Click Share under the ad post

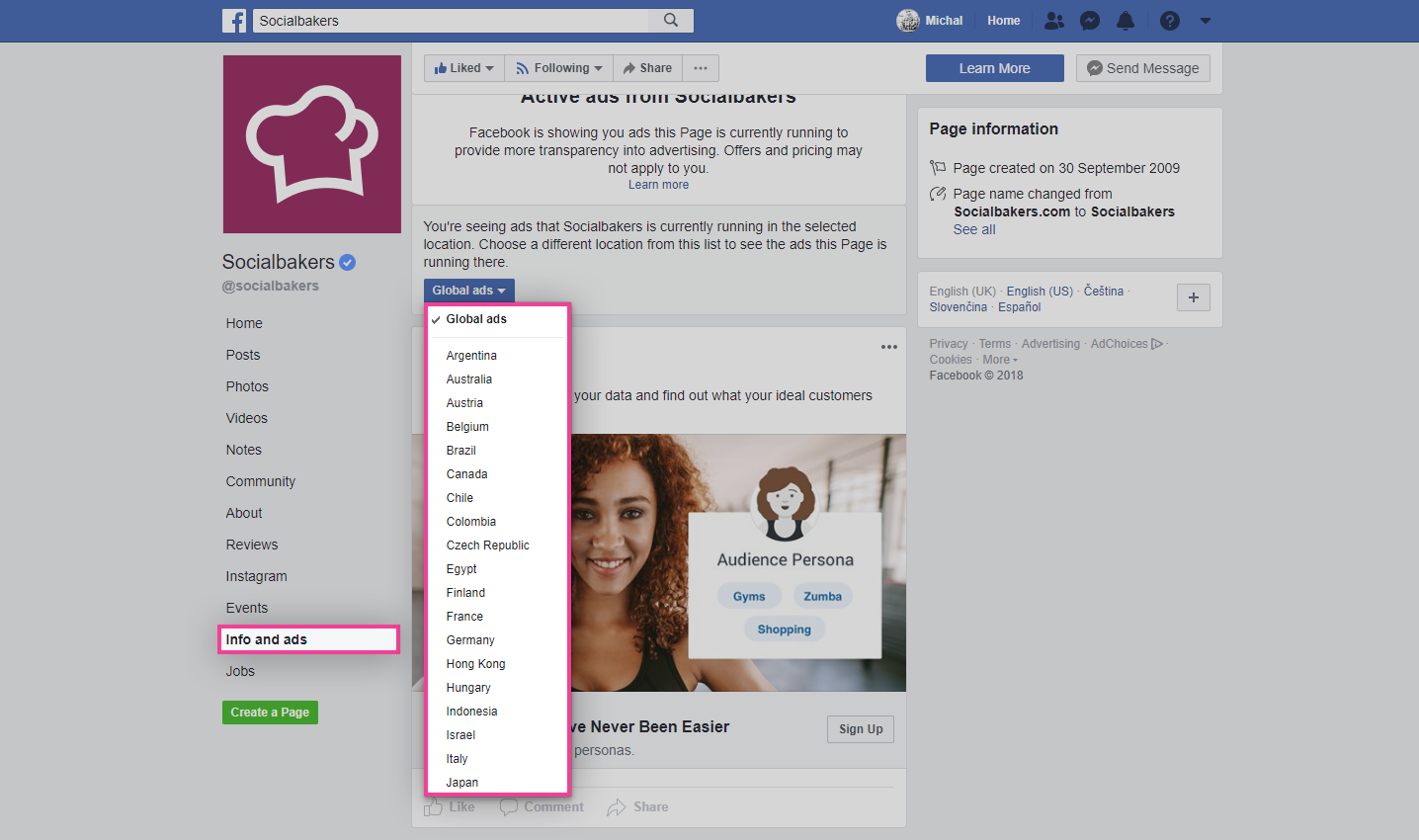637,807
